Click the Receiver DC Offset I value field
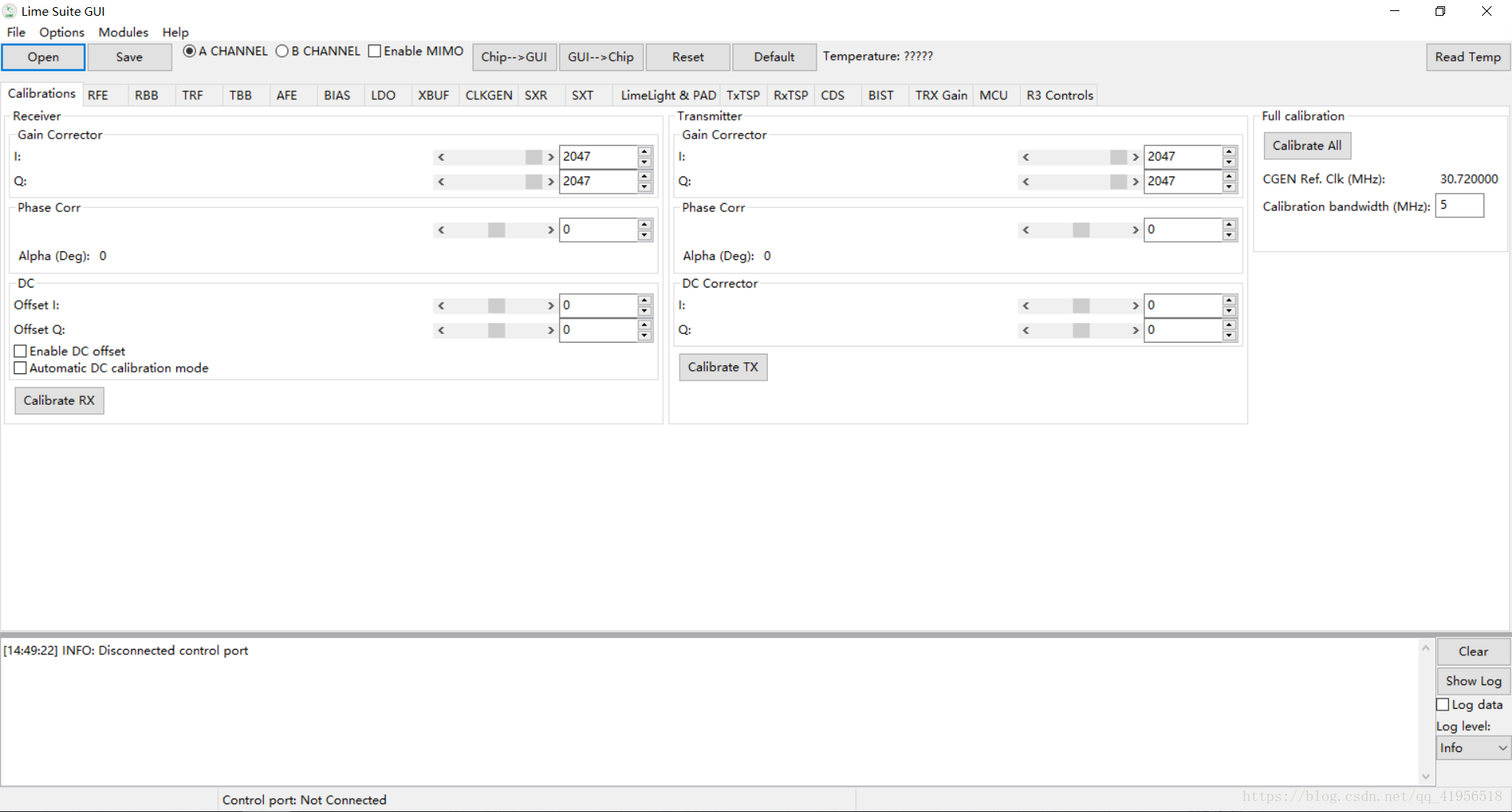 [598, 306]
